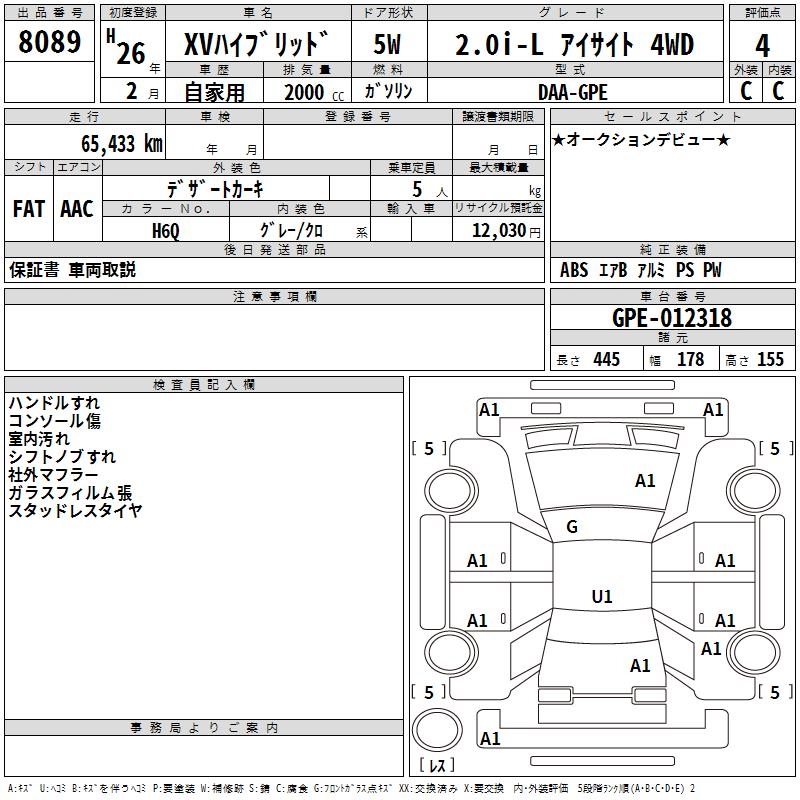Click the オークションデビュー sales point text
The image size is (800, 800).
pyautogui.click(x=641, y=139)
